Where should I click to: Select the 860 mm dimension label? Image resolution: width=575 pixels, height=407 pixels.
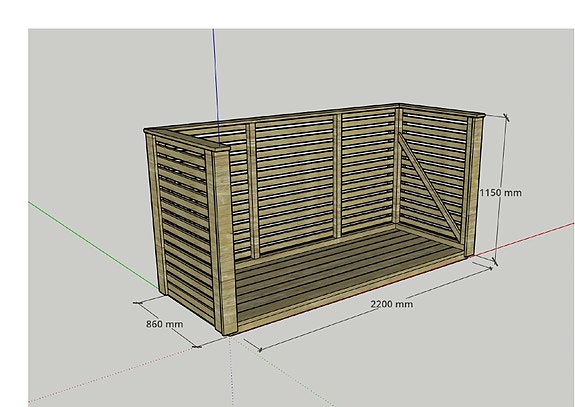(165, 324)
